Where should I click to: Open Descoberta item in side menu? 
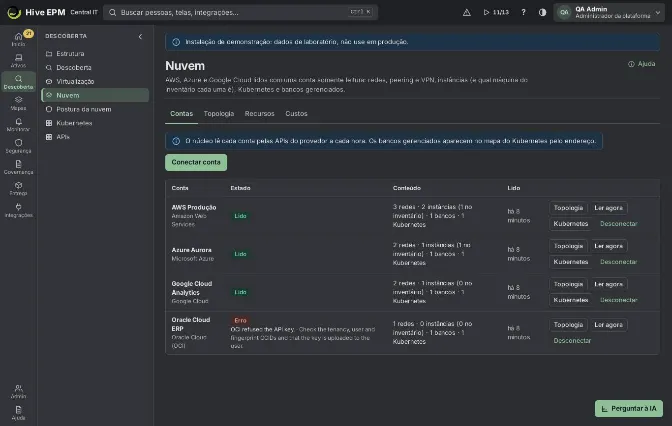[x=95, y=67]
